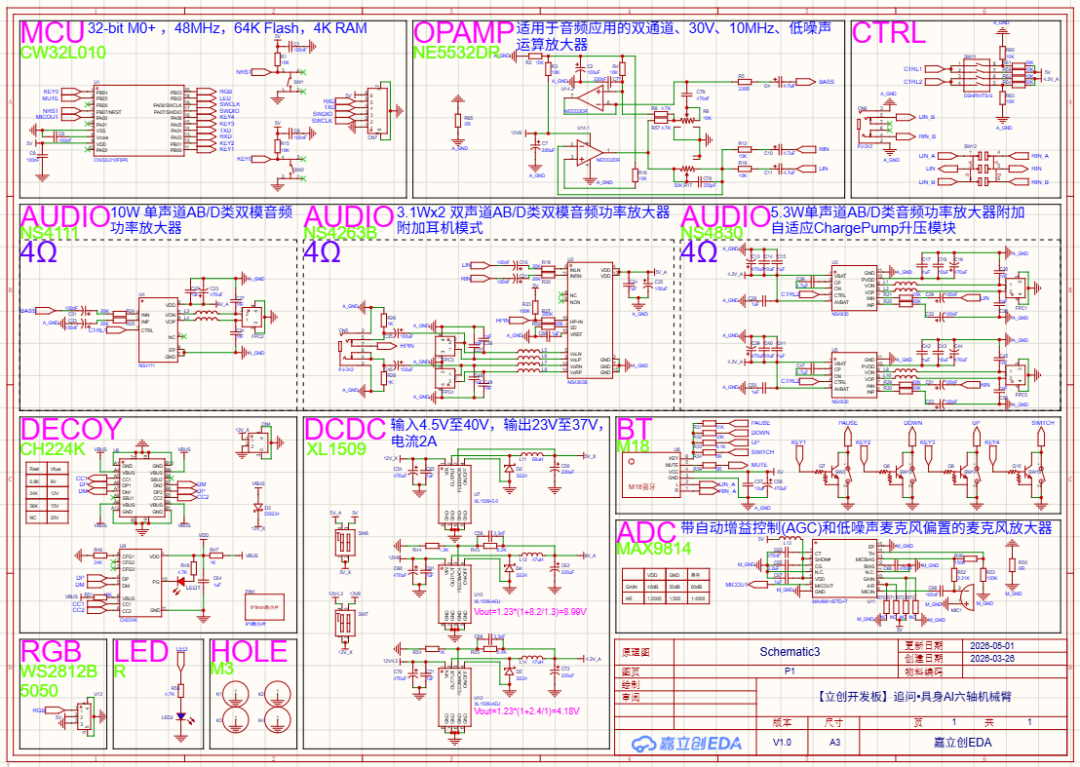The width and height of the screenshot is (1080, 767).
Task: Click the 2026-03-26 creation date
Action: click(994, 658)
